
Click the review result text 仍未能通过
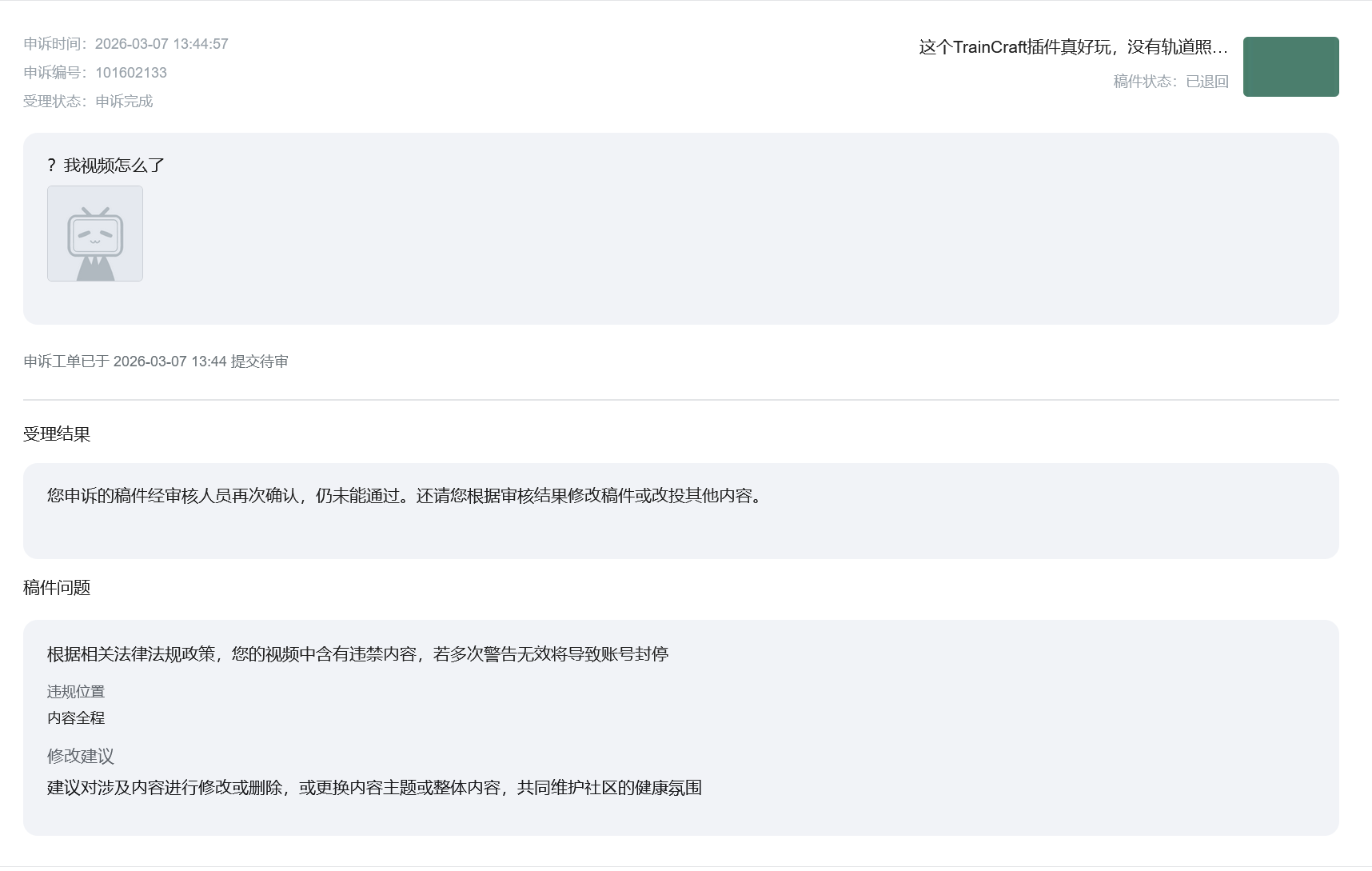tap(405, 496)
